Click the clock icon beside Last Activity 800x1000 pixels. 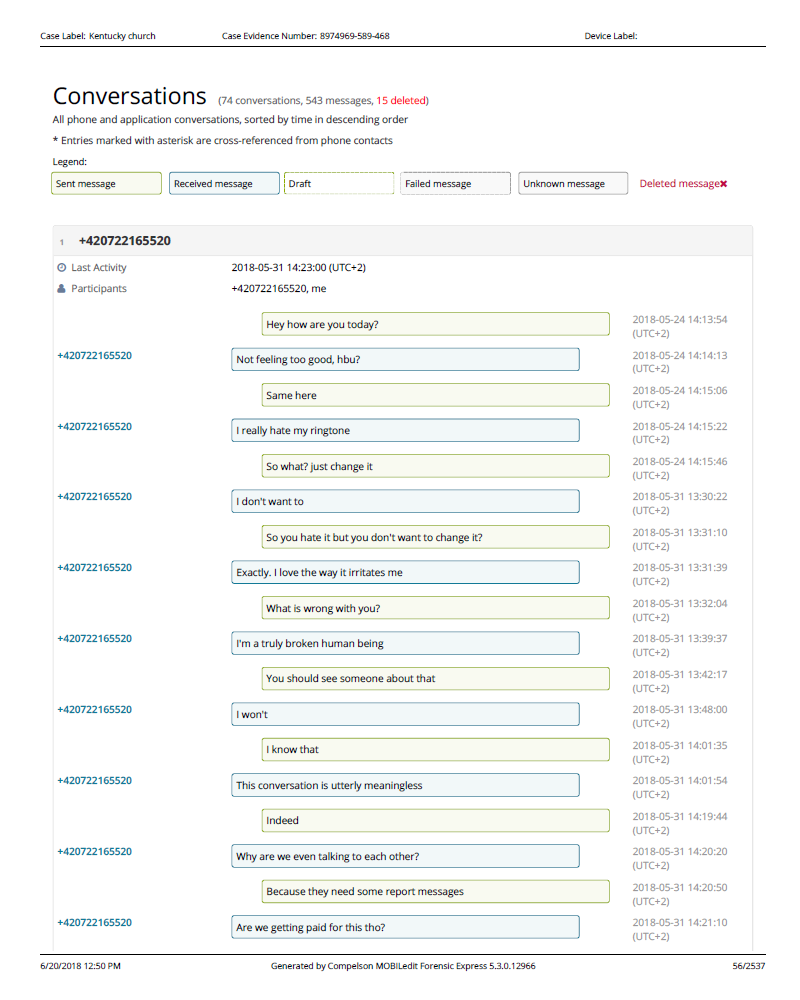(62, 268)
